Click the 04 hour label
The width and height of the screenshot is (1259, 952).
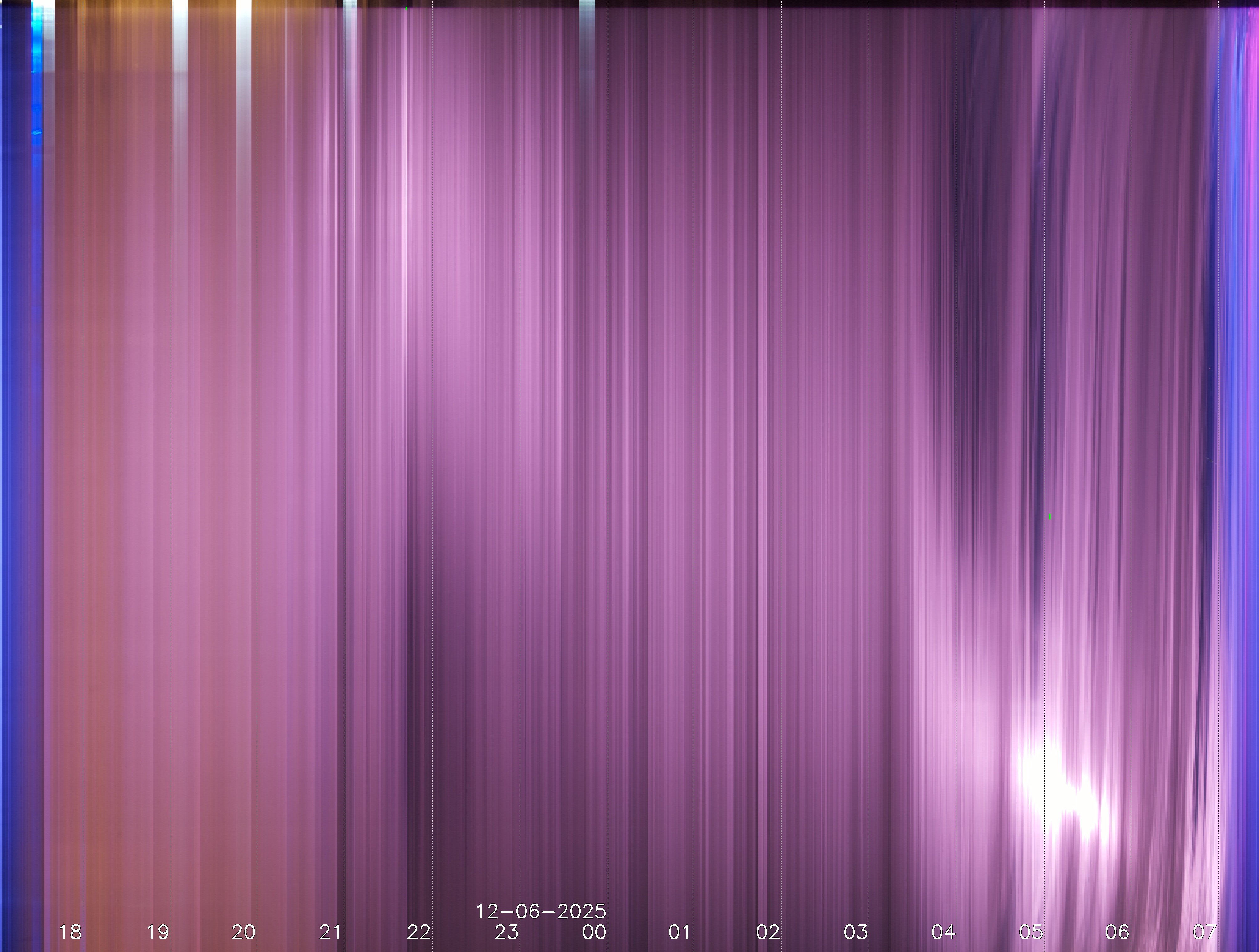pyautogui.click(x=943, y=932)
